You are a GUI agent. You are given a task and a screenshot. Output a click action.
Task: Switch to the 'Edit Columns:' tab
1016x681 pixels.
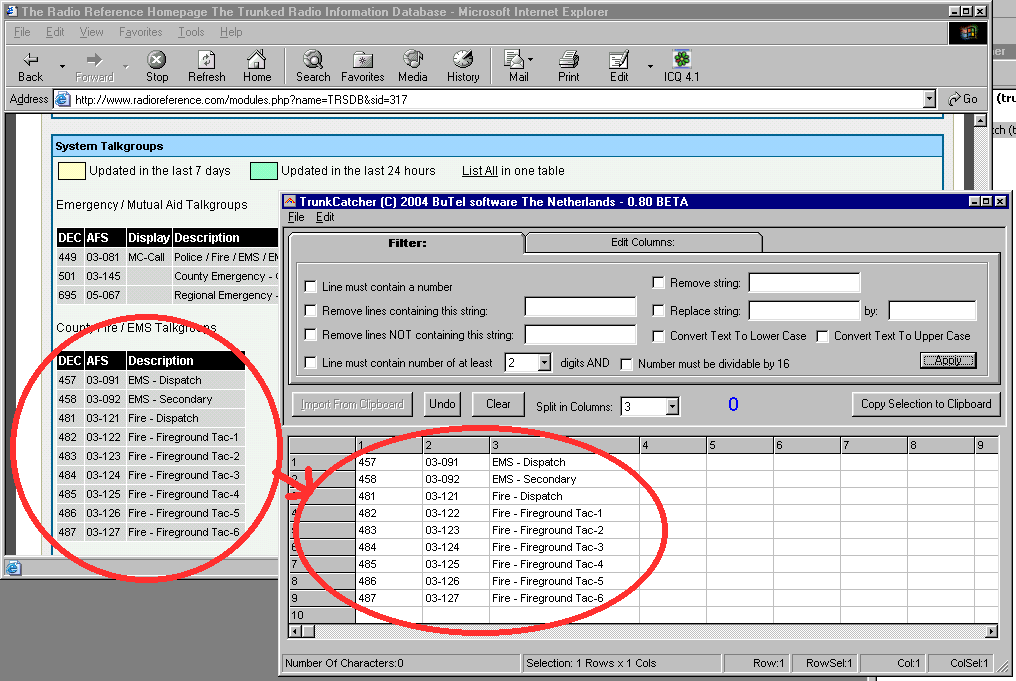pos(643,242)
